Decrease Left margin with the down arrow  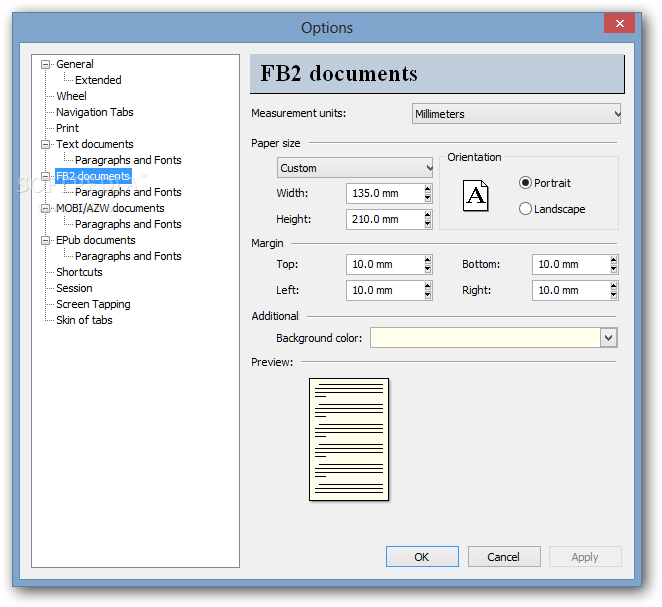[428, 295]
